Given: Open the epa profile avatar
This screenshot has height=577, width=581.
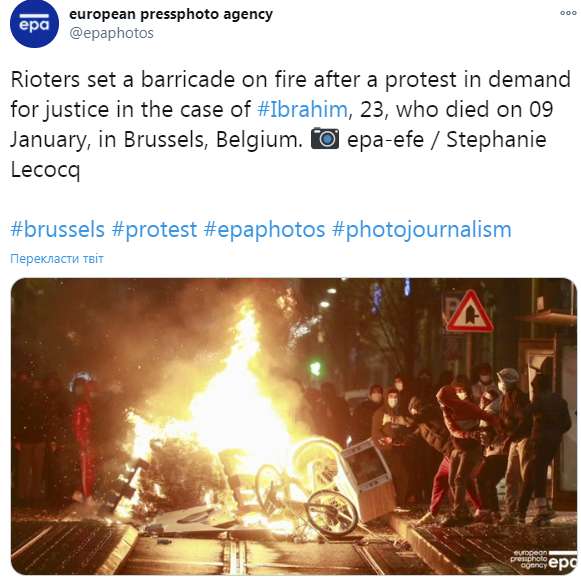Looking at the screenshot, I should 34,23.
